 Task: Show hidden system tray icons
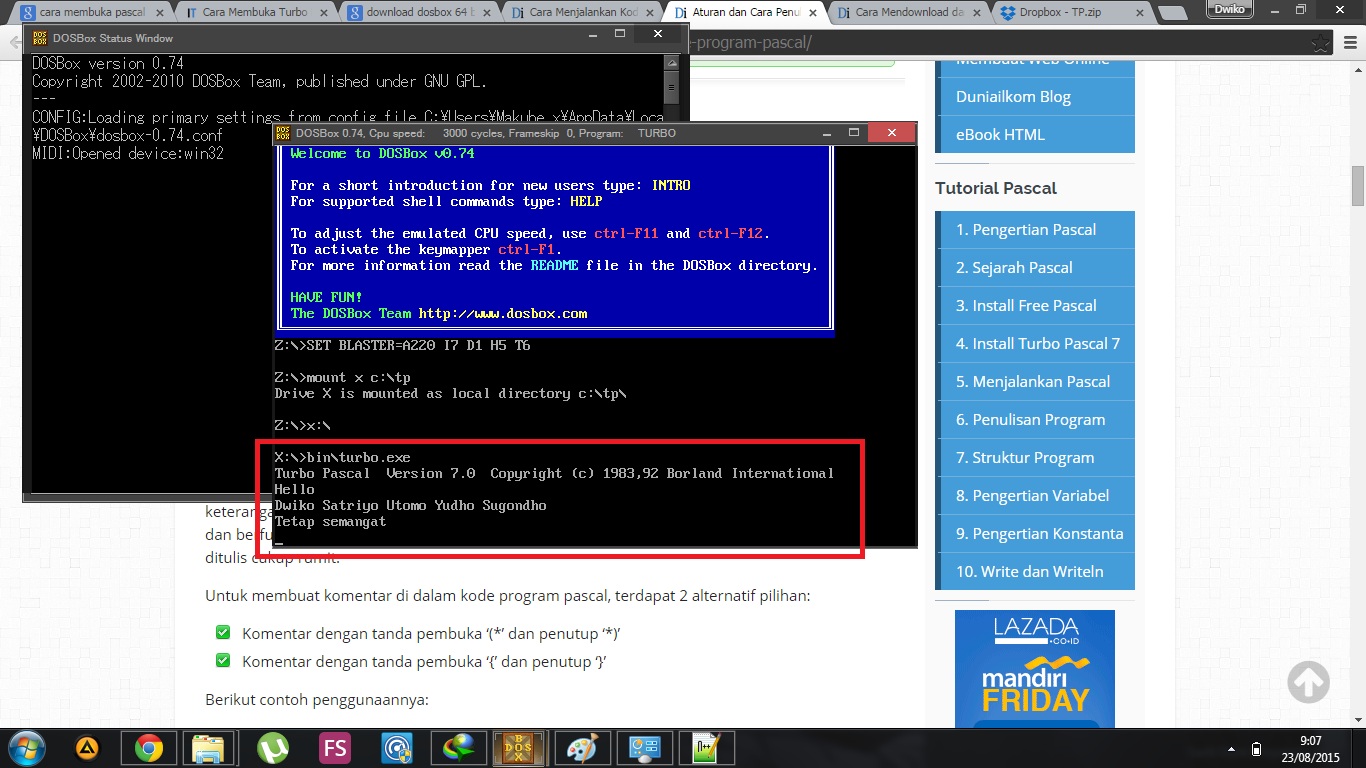1230,748
